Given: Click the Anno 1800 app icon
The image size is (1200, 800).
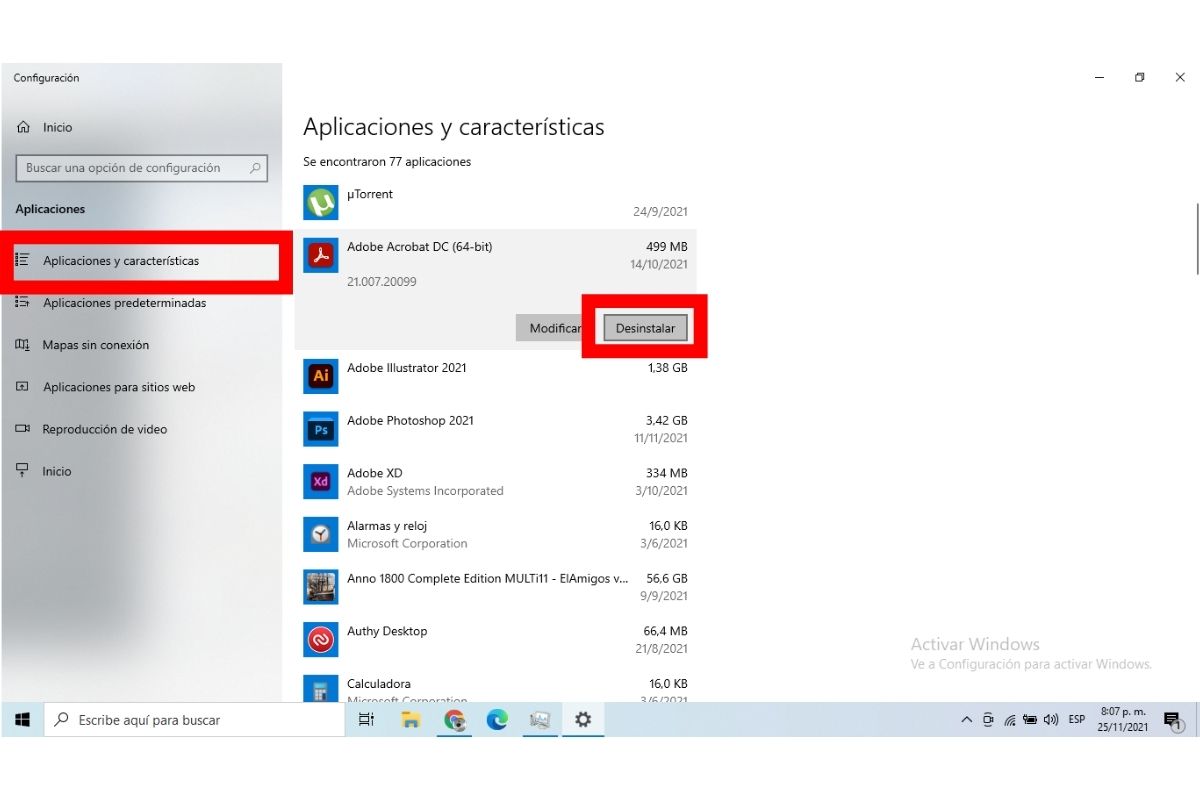Looking at the screenshot, I should coord(321,587).
